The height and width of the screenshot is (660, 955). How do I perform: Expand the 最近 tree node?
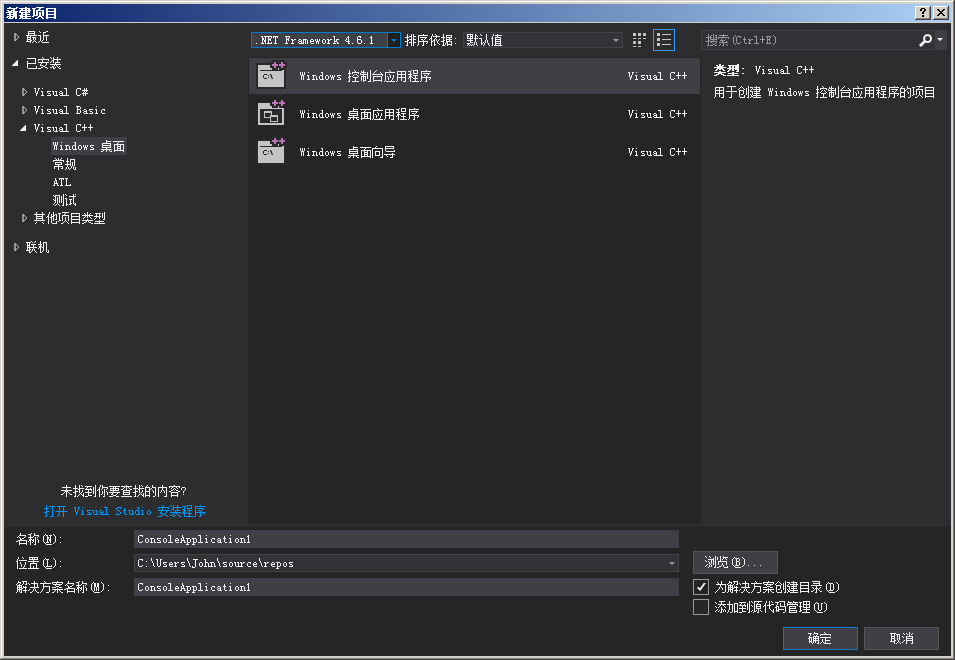pos(16,37)
